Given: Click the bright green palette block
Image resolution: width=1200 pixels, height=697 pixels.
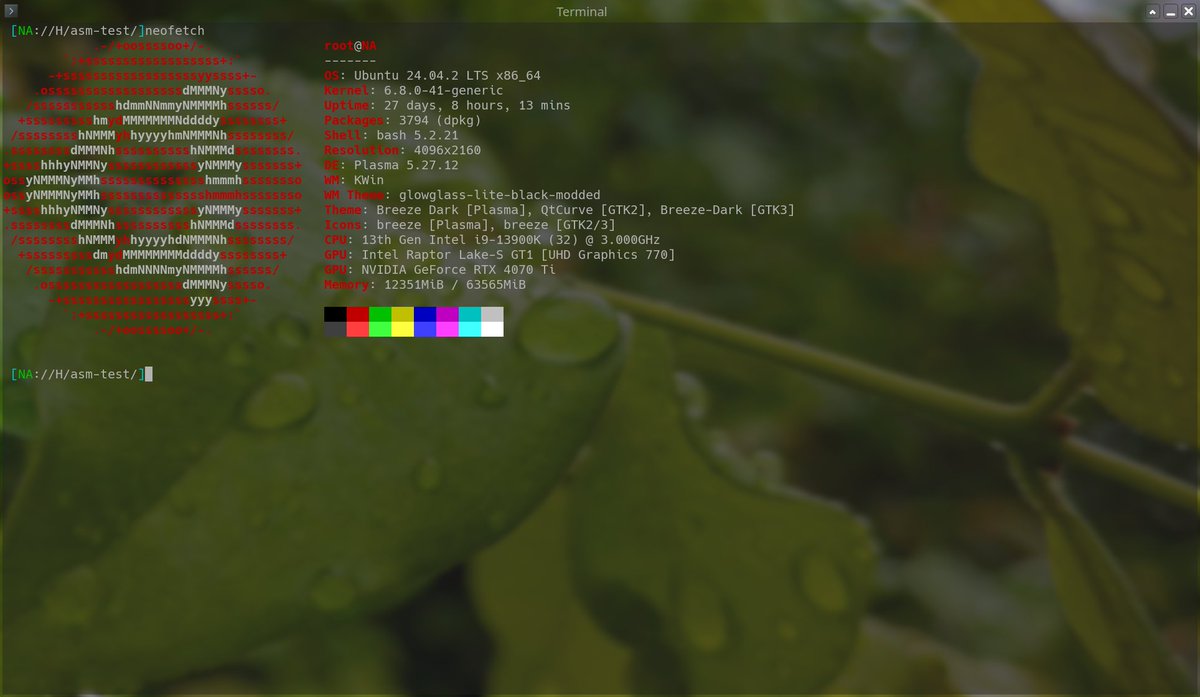Looking at the screenshot, I should pos(380,329).
